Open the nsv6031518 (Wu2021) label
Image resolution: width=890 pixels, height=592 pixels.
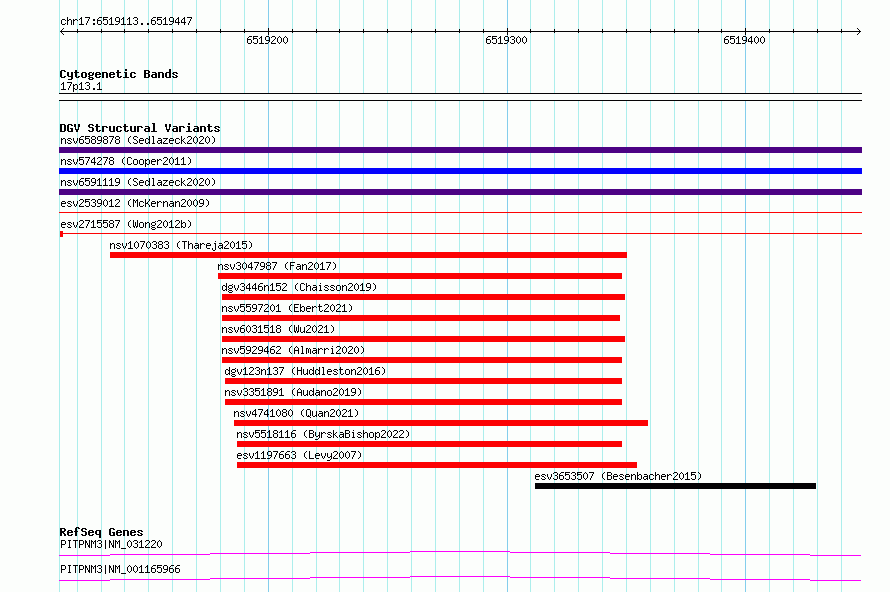[278, 329]
